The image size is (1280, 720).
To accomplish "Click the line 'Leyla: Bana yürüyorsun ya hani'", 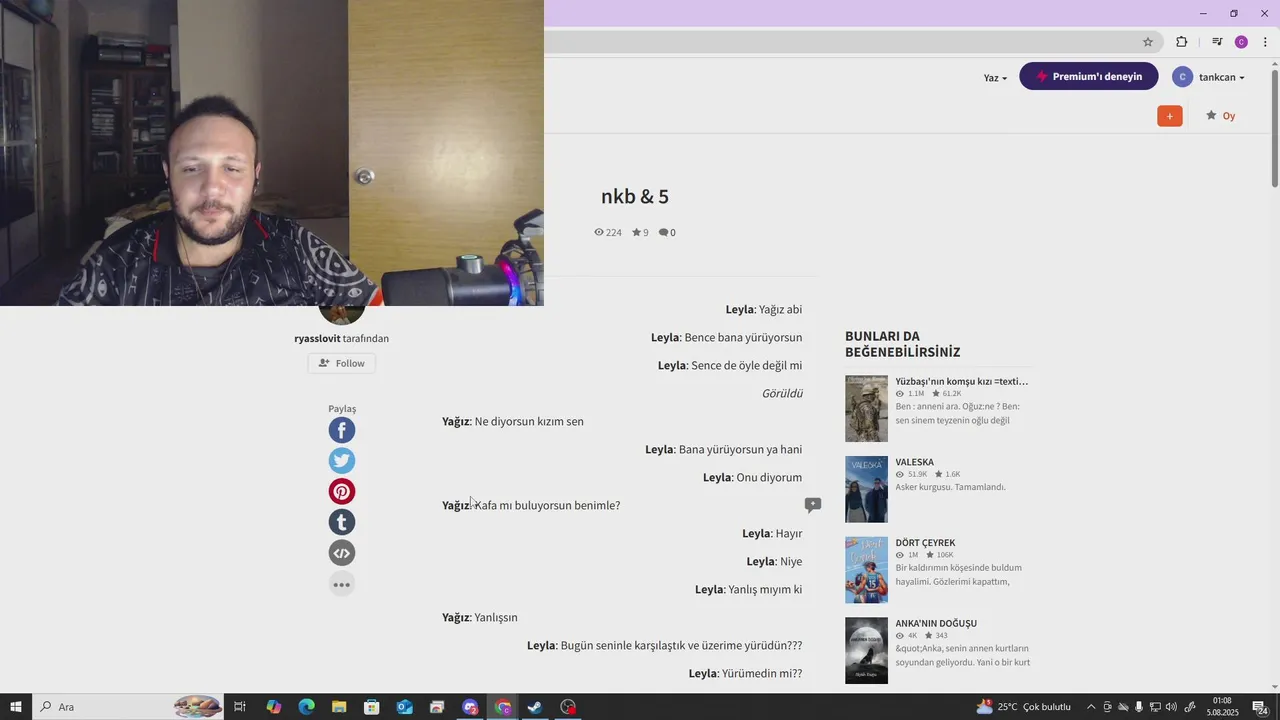I will [724, 450].
